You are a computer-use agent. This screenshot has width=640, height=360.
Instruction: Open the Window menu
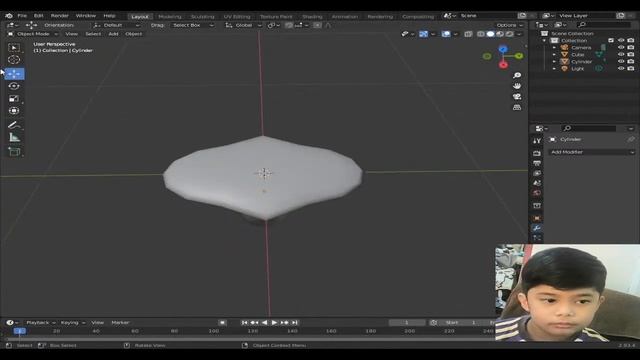(x=86, y=16)
